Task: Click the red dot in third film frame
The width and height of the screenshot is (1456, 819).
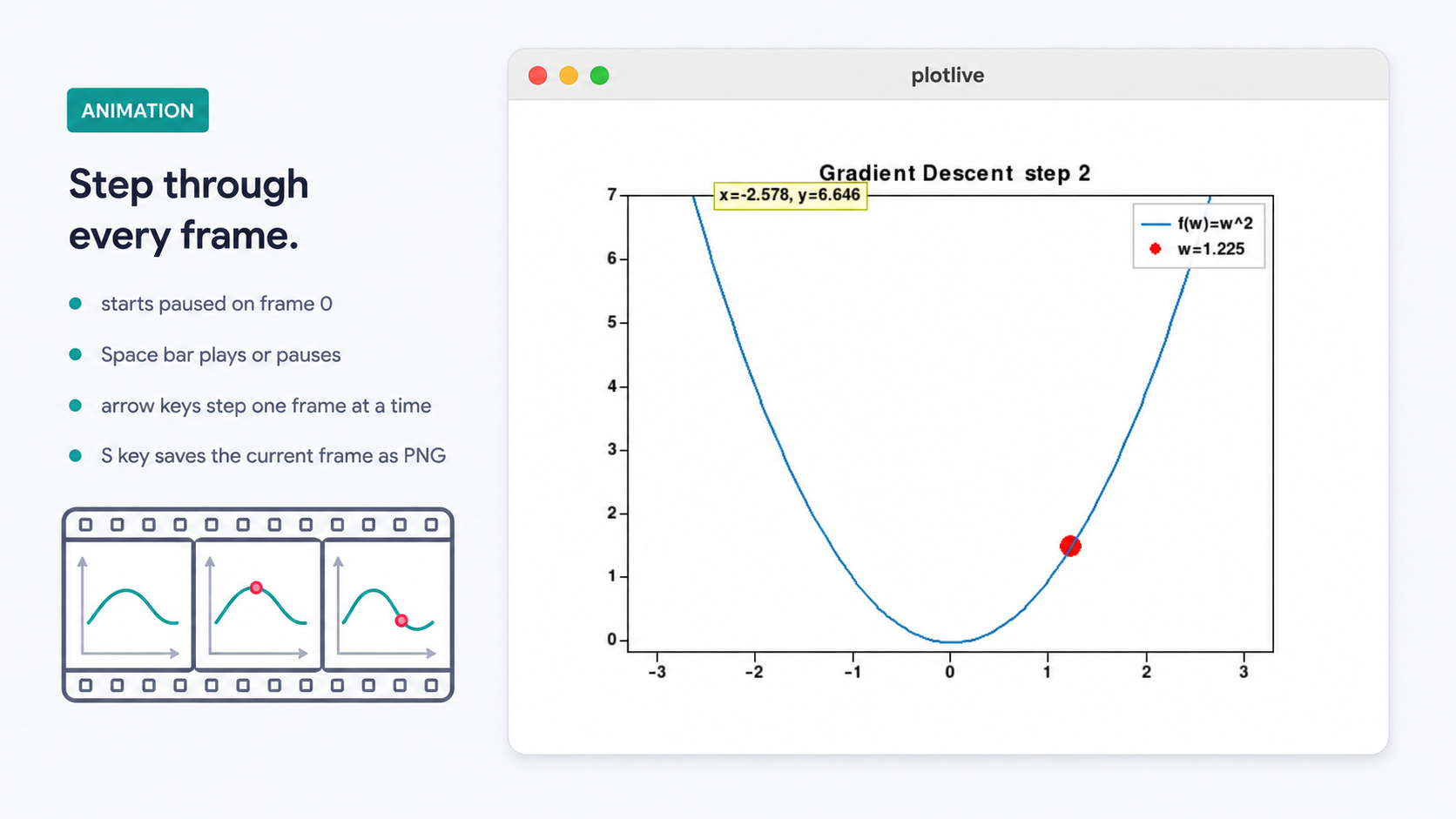Action: 401,621
